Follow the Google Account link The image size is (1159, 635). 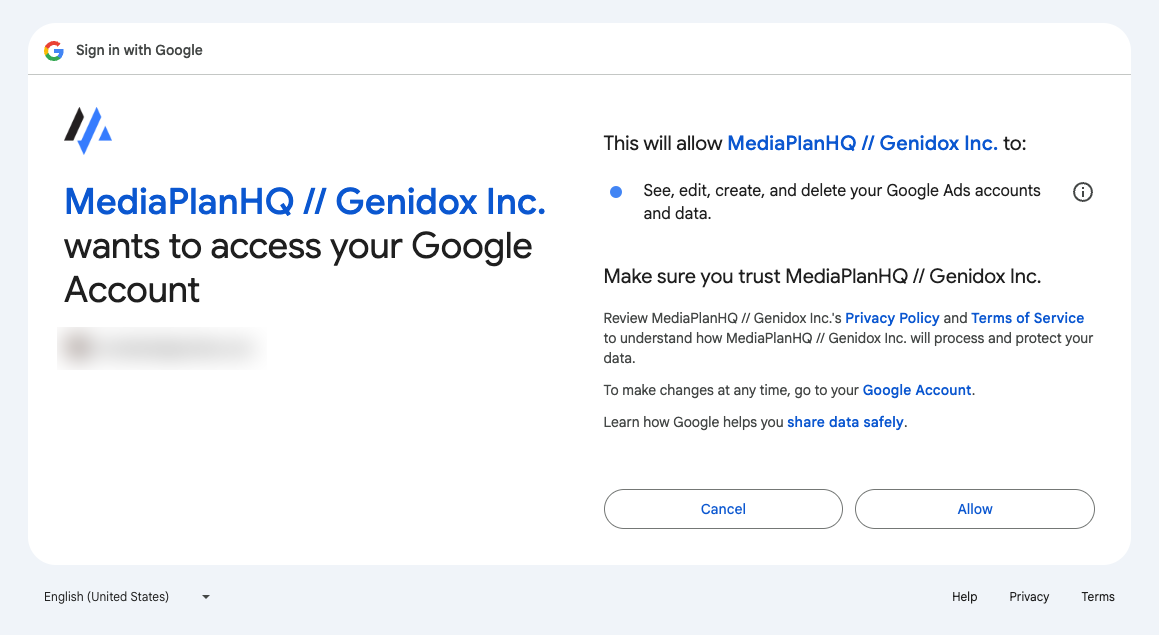pyautogui.click(x=917, y=390)
